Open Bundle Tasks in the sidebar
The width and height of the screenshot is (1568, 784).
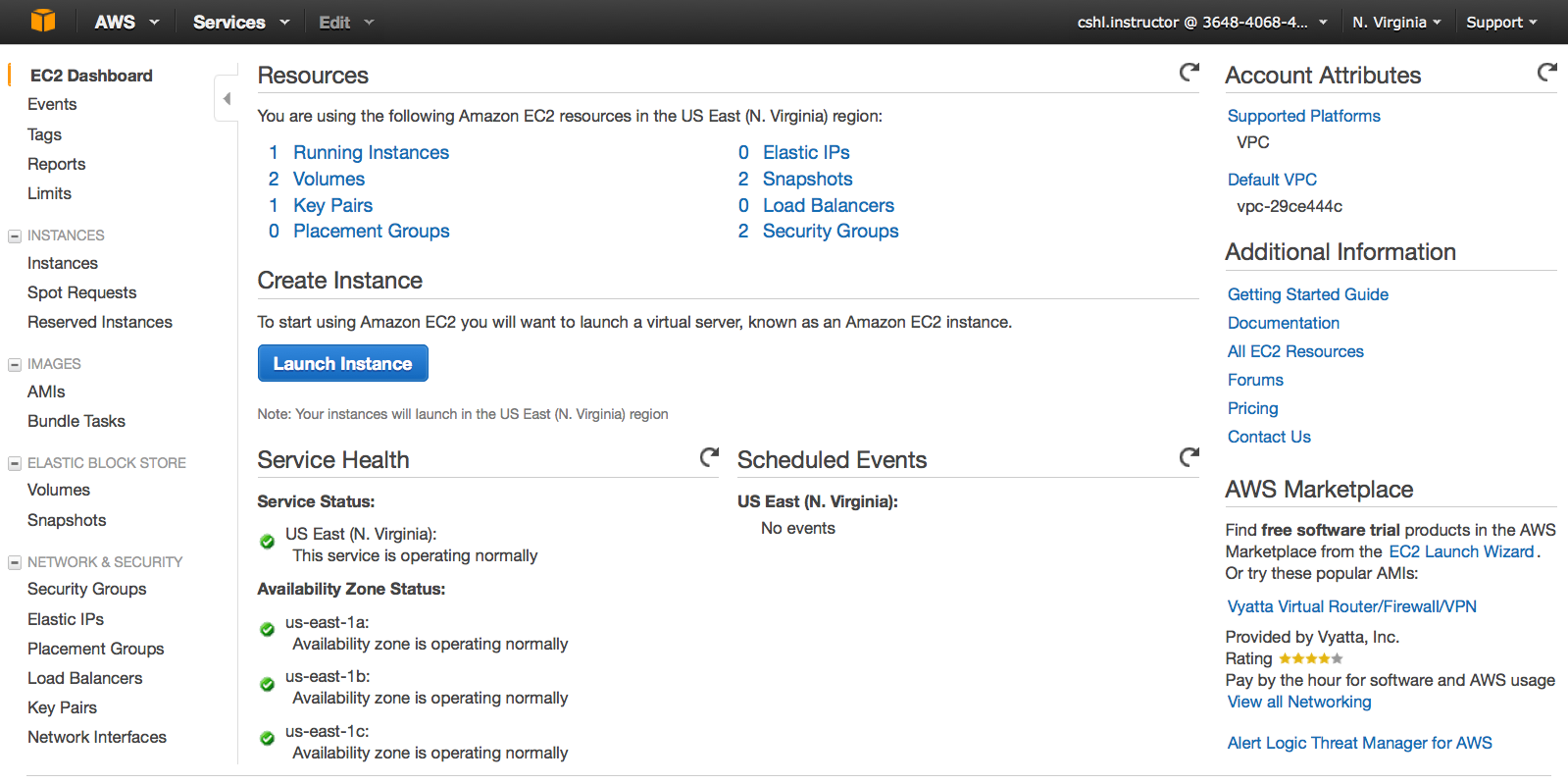point(76,421)
